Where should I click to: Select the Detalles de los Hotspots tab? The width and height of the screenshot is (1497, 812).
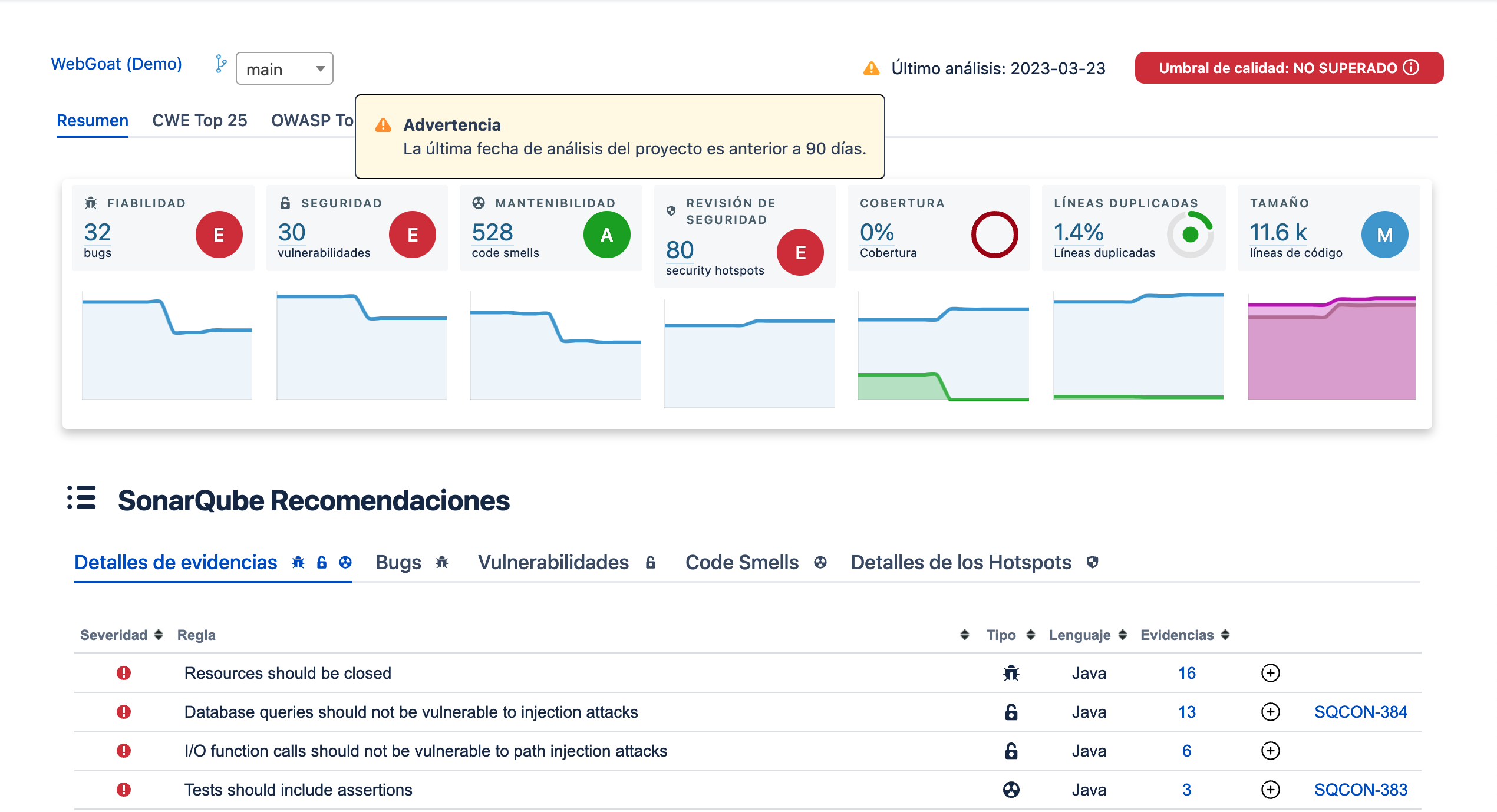pos(974,562)
